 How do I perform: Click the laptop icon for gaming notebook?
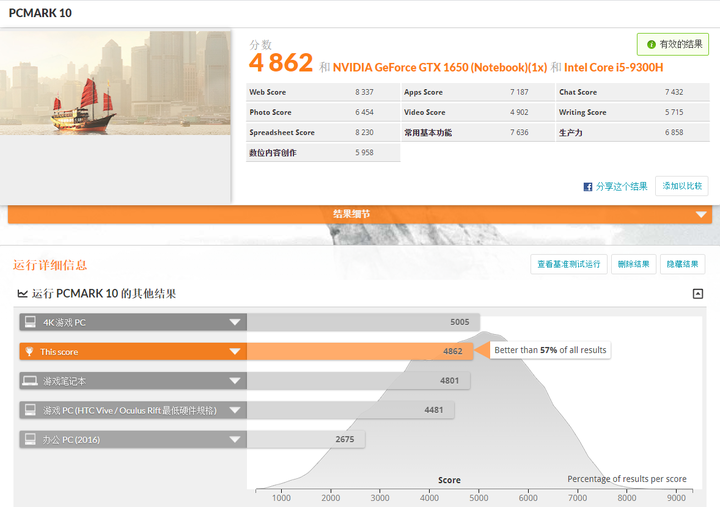coord(30,381)
